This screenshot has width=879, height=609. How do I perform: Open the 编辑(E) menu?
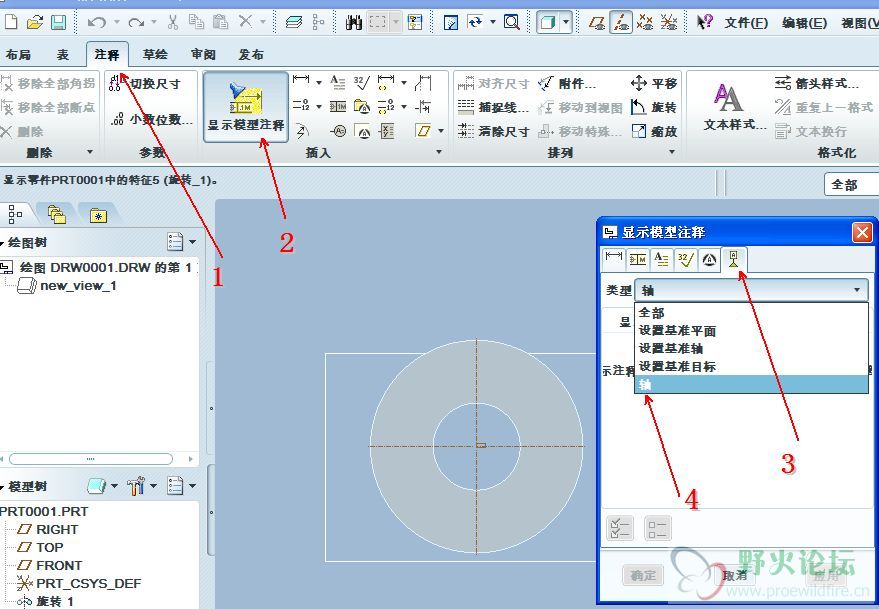[x=804, y=23]
